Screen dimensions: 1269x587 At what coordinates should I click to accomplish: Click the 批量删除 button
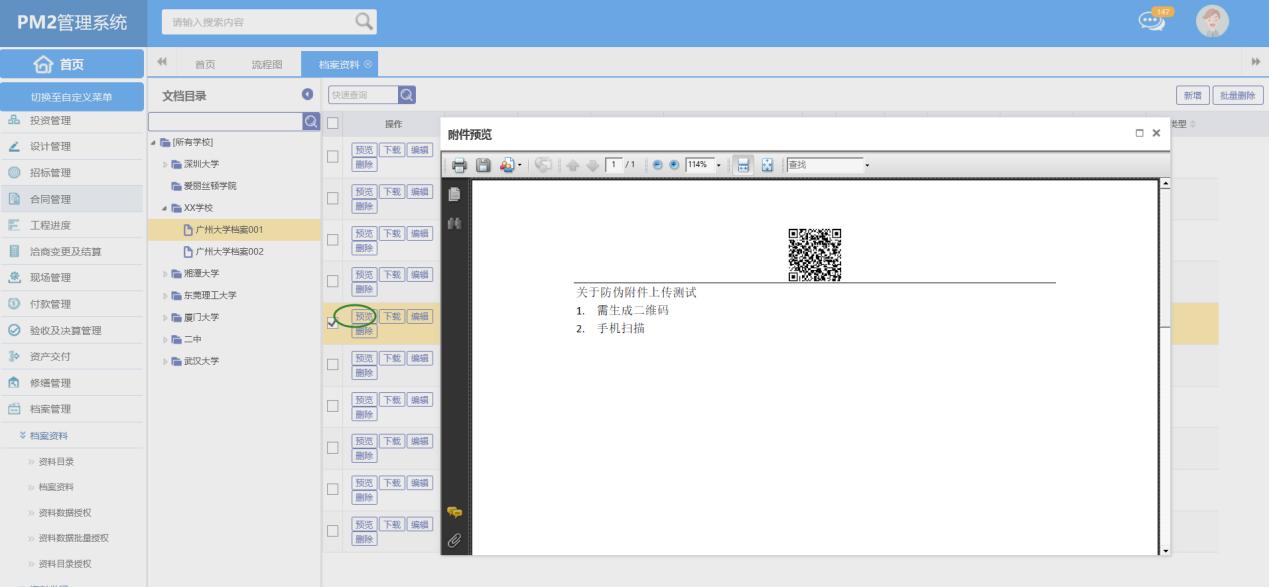click(1239, 95)
